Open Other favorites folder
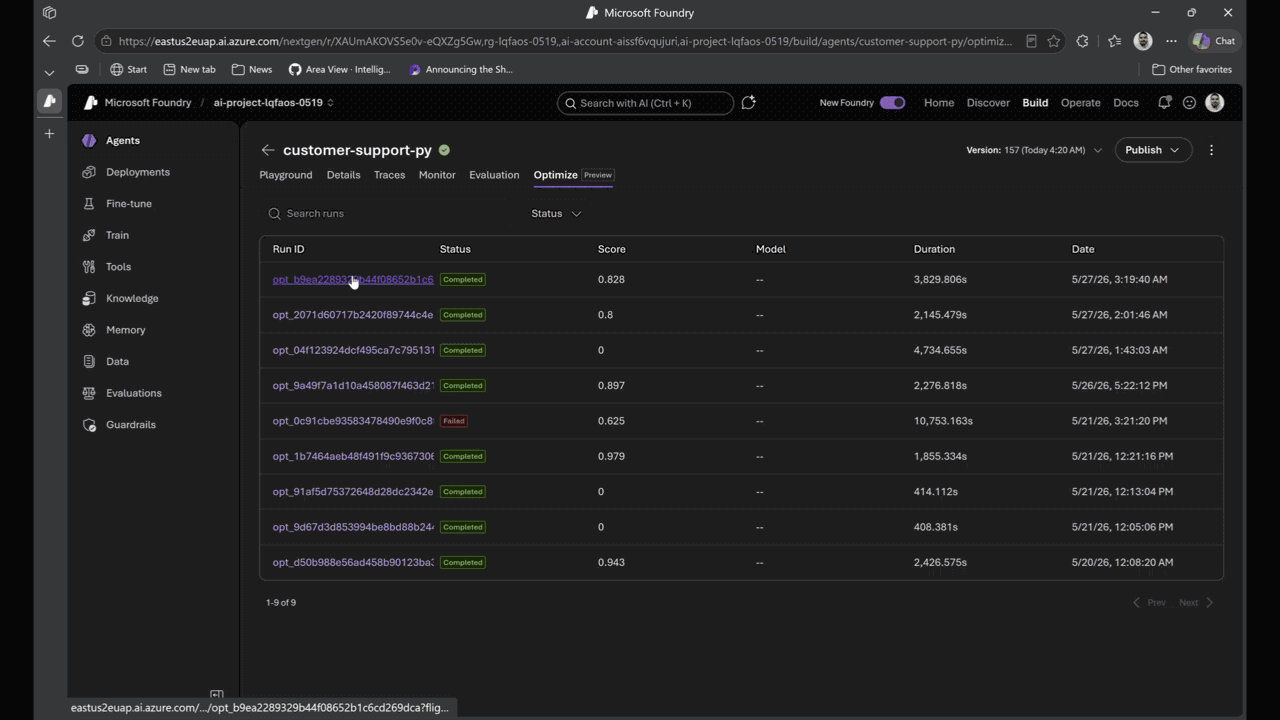This screenshot has height=720, width=1280. click(1192, 70)
